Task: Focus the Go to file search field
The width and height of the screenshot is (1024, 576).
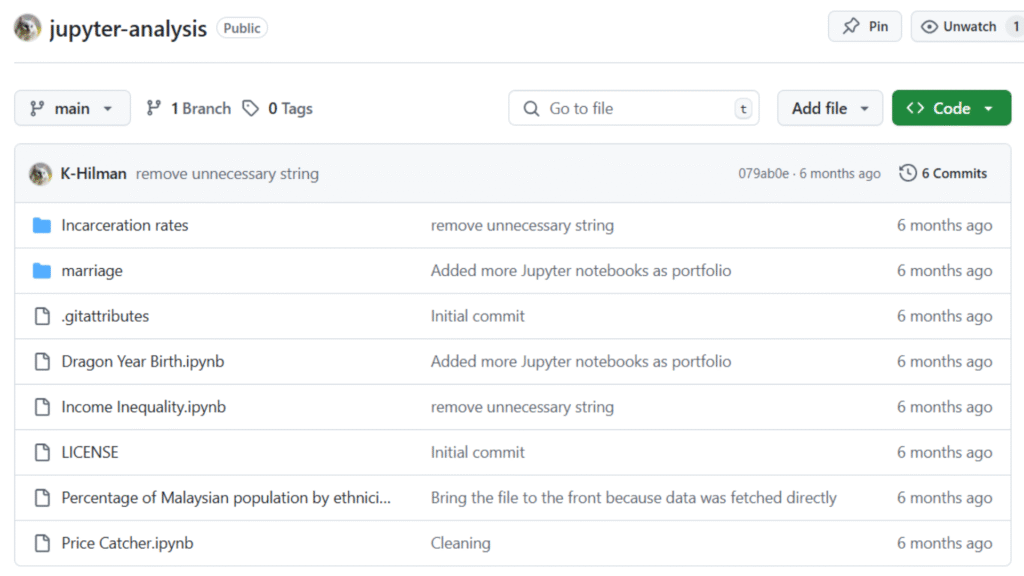Action: [633, 108]
